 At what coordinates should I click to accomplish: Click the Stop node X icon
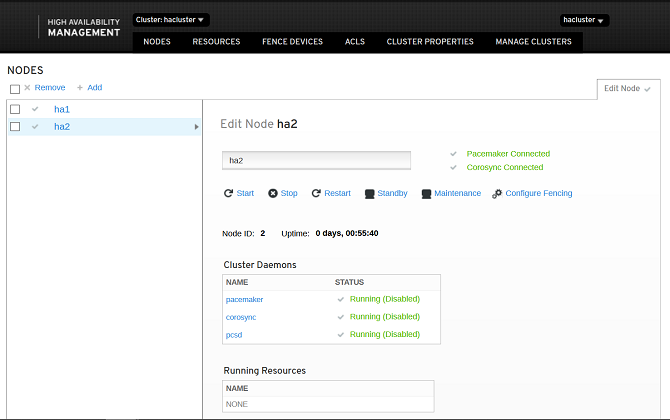tap(273, 193)
